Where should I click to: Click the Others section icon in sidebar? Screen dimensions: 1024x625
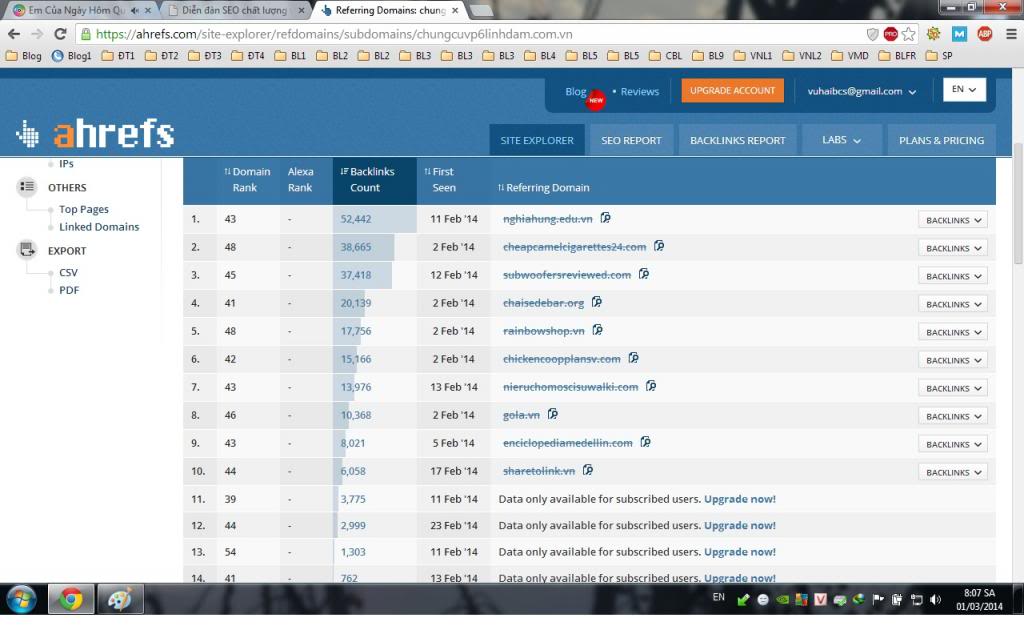coord(27,187)
